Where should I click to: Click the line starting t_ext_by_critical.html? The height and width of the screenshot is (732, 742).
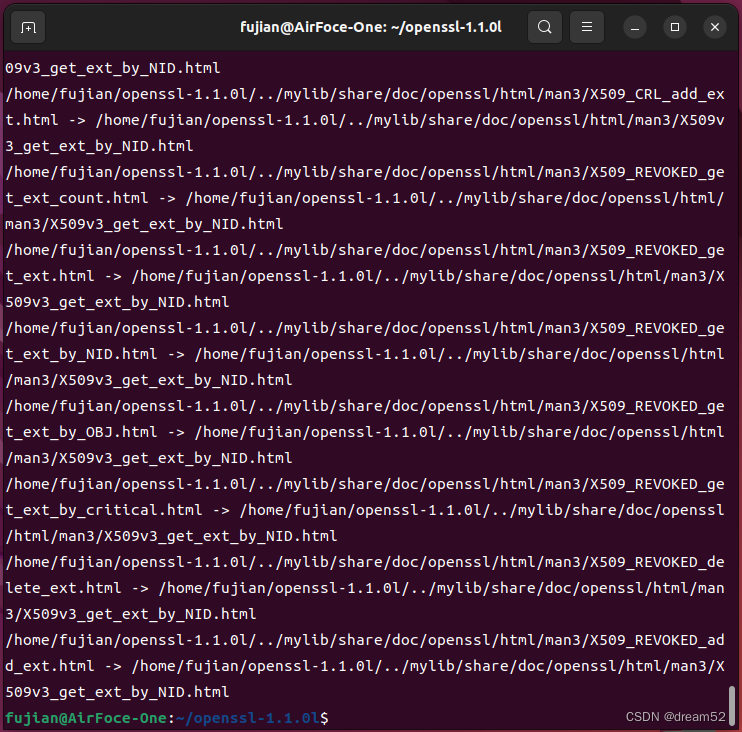[365, 511]
